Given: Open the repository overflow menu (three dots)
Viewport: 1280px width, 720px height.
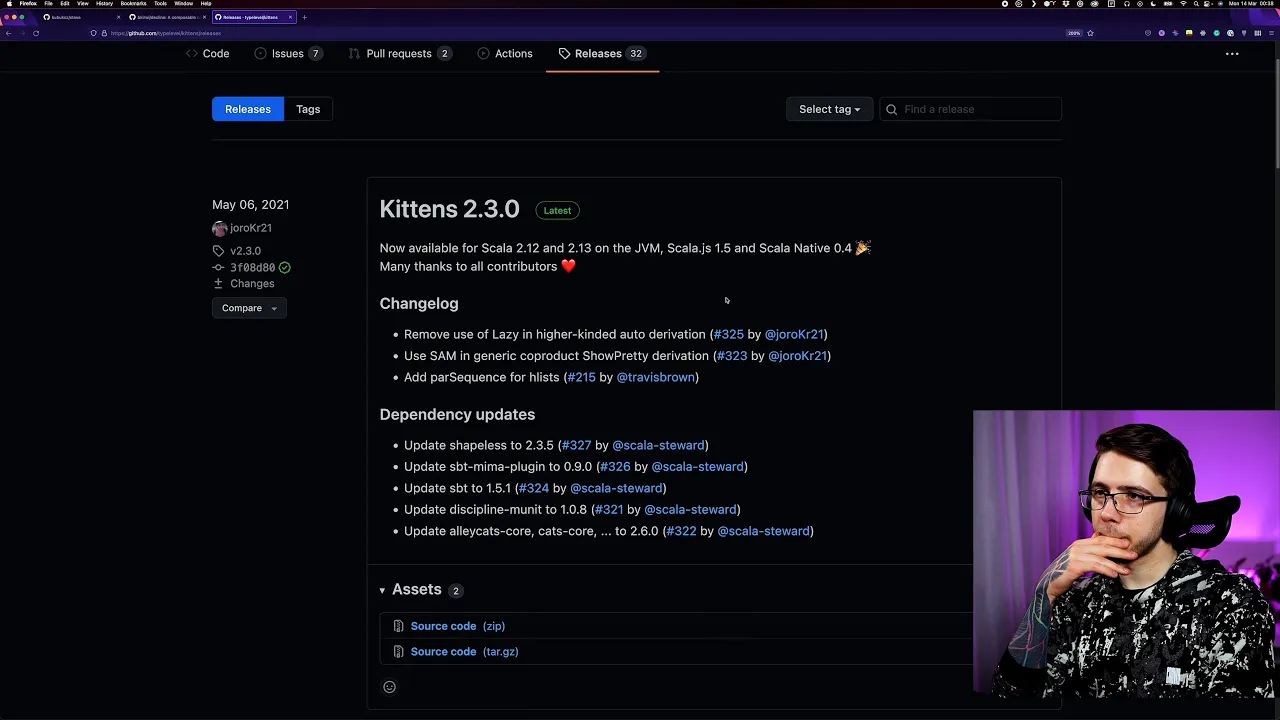Looking at the screenshot, I should pyautogui.click(x=1232, y=54).
